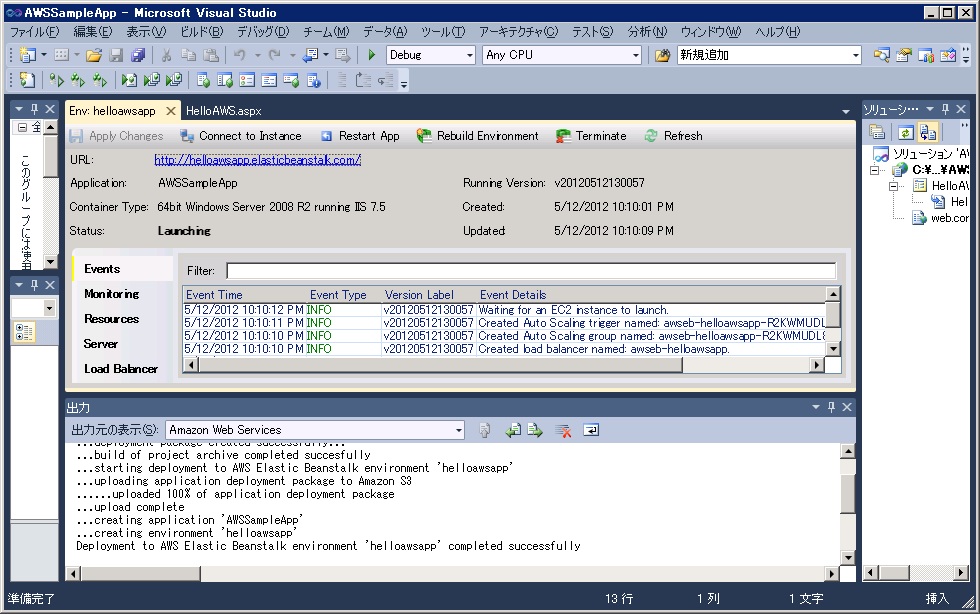Open the ビルド(B) menu

point(201,32)
